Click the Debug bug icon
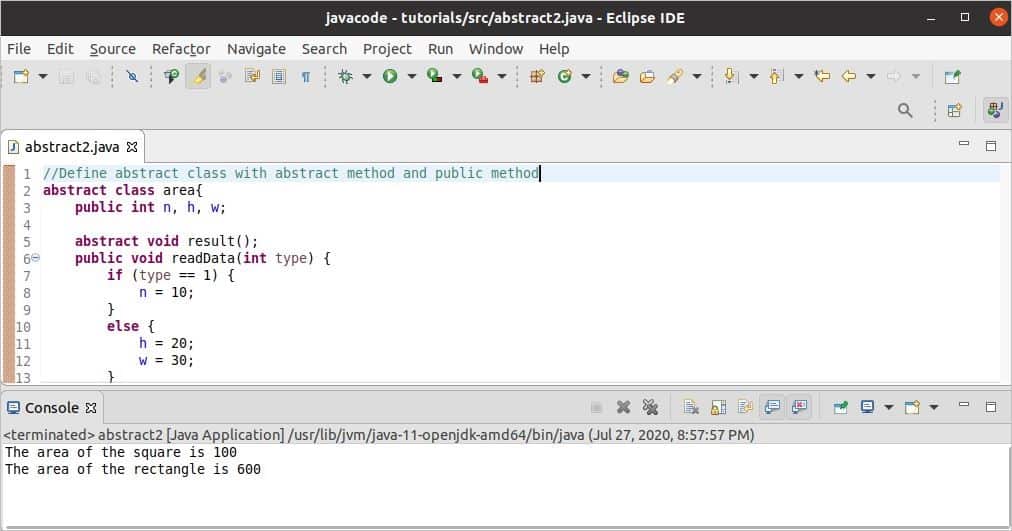 (x=345, y=77)
